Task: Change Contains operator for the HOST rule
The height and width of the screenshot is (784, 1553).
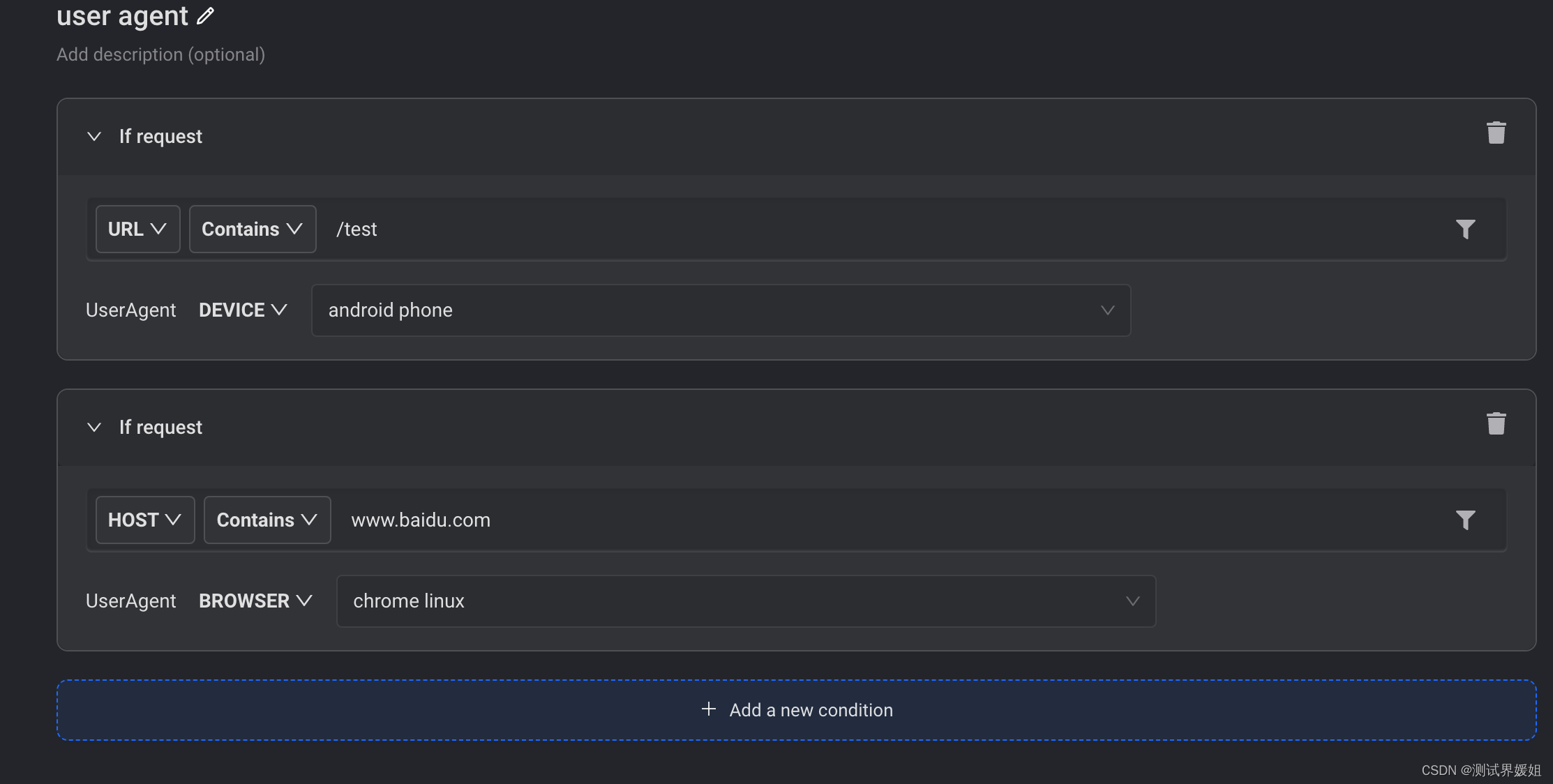Action: click(x=267, y=520)
